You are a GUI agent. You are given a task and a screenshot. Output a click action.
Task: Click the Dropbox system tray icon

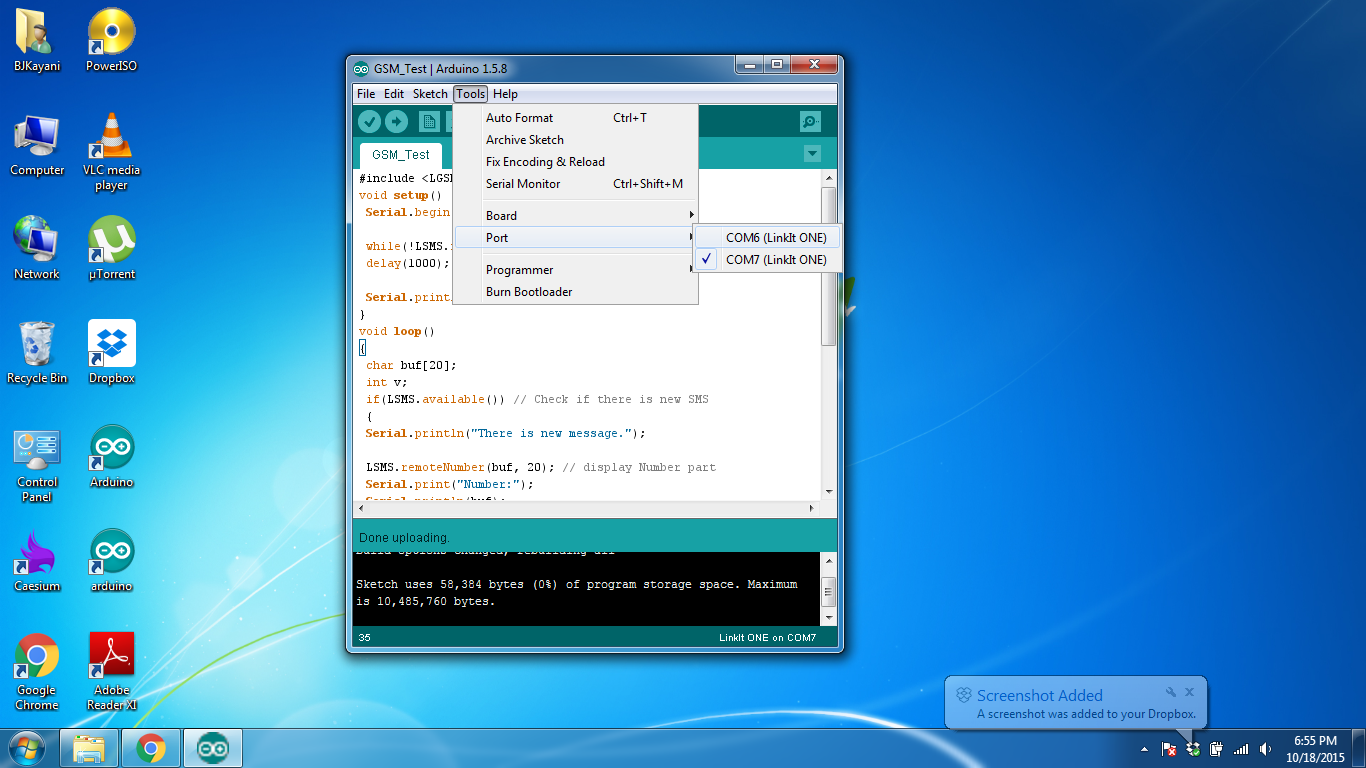[x=1192, y=749]
